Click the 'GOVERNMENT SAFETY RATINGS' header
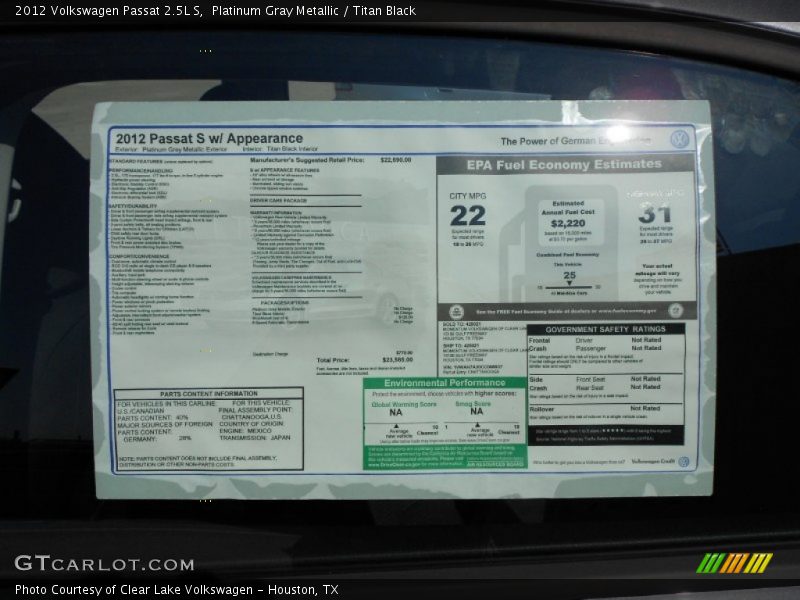The image size is (800, 600). tap(605, 330)
